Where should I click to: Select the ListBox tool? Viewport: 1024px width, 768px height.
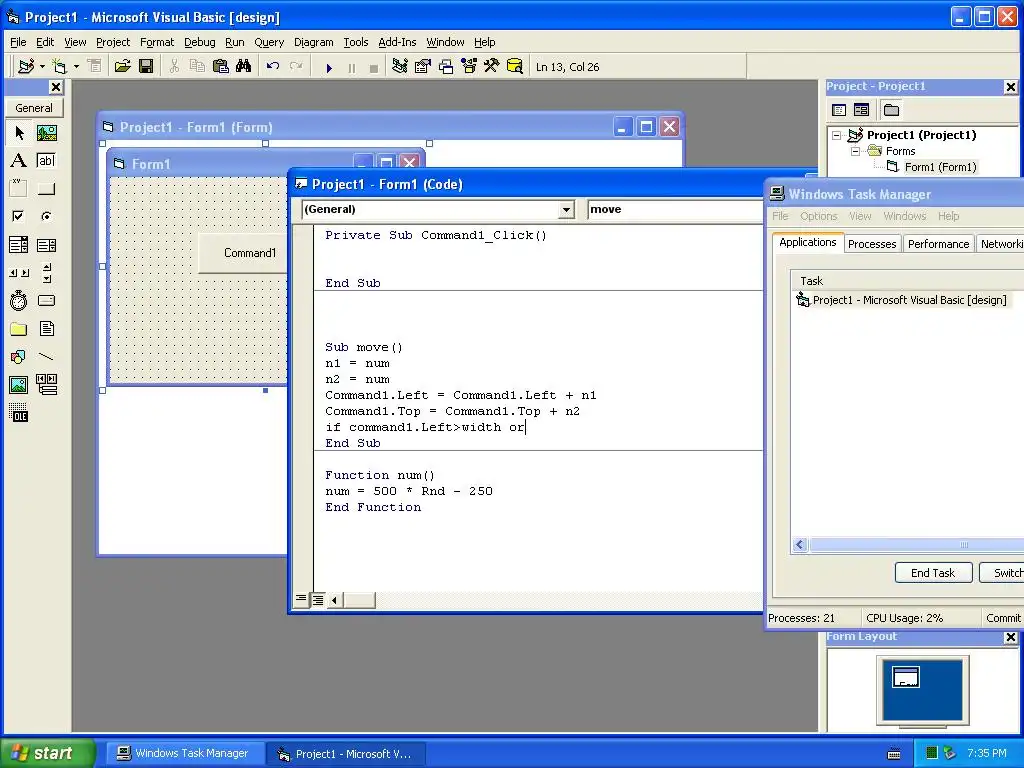[46, 245]
